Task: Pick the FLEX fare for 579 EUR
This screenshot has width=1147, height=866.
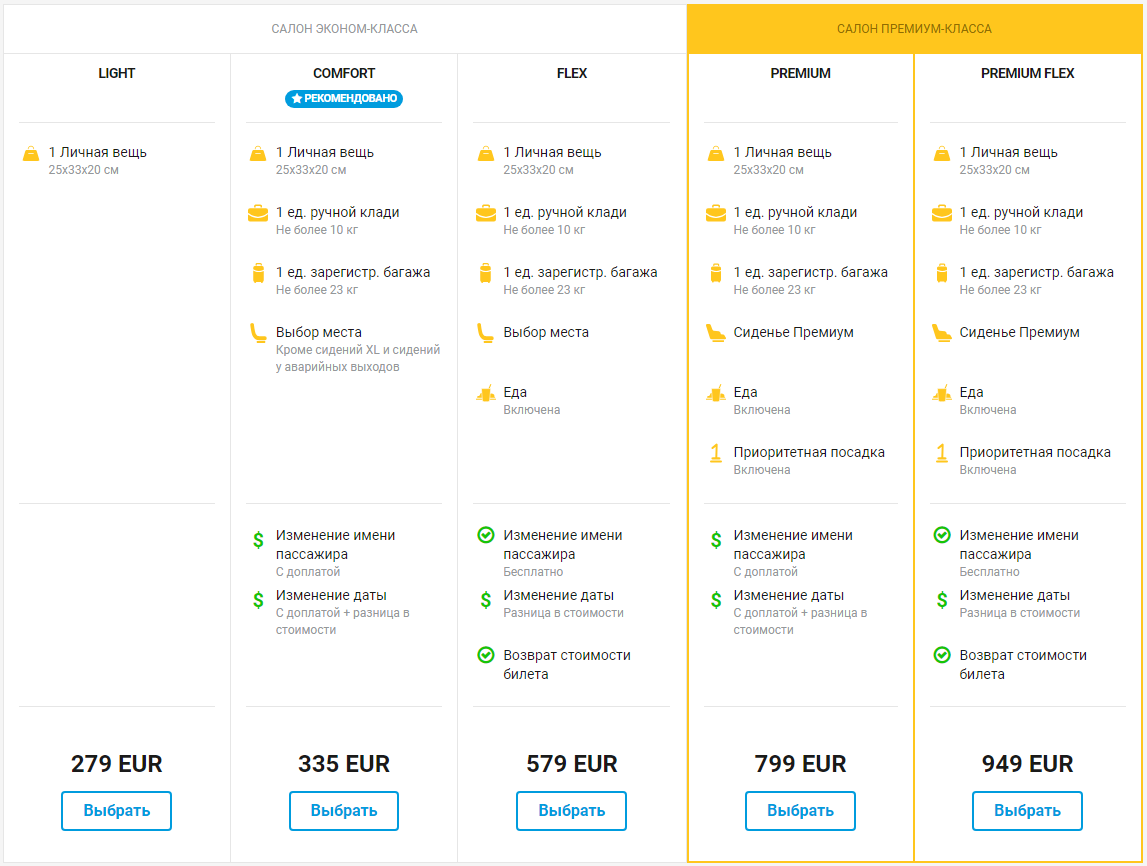Action: [x=571, y=810]
